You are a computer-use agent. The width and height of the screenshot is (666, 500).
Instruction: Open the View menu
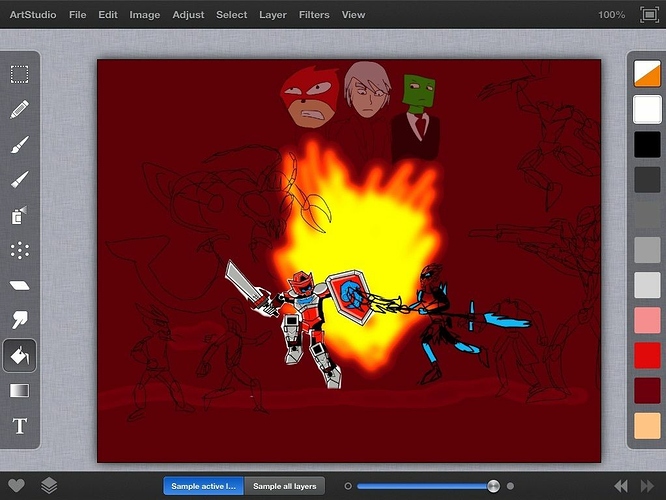click(353, 15)
